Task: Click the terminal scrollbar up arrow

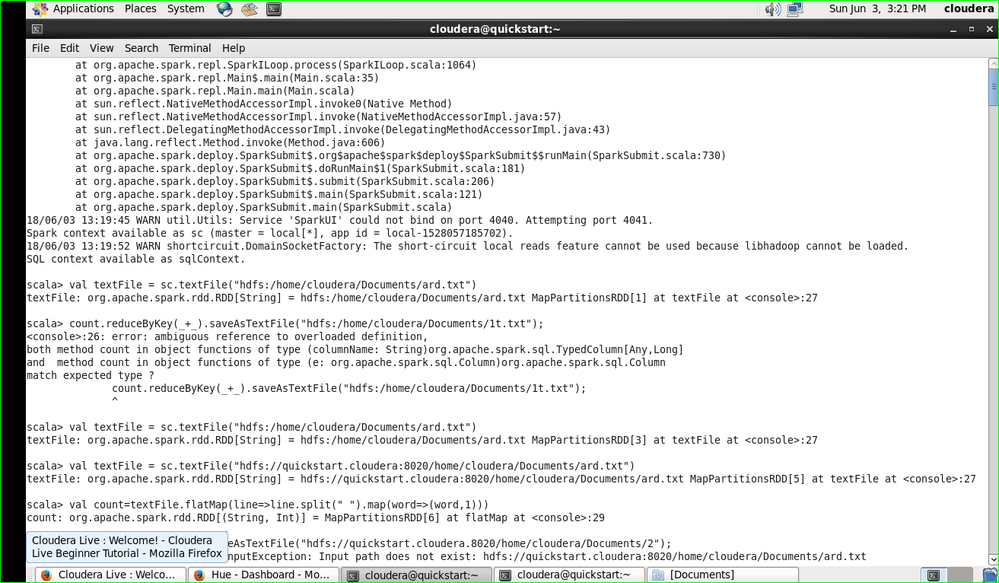Action: click(x=993, y=64)
